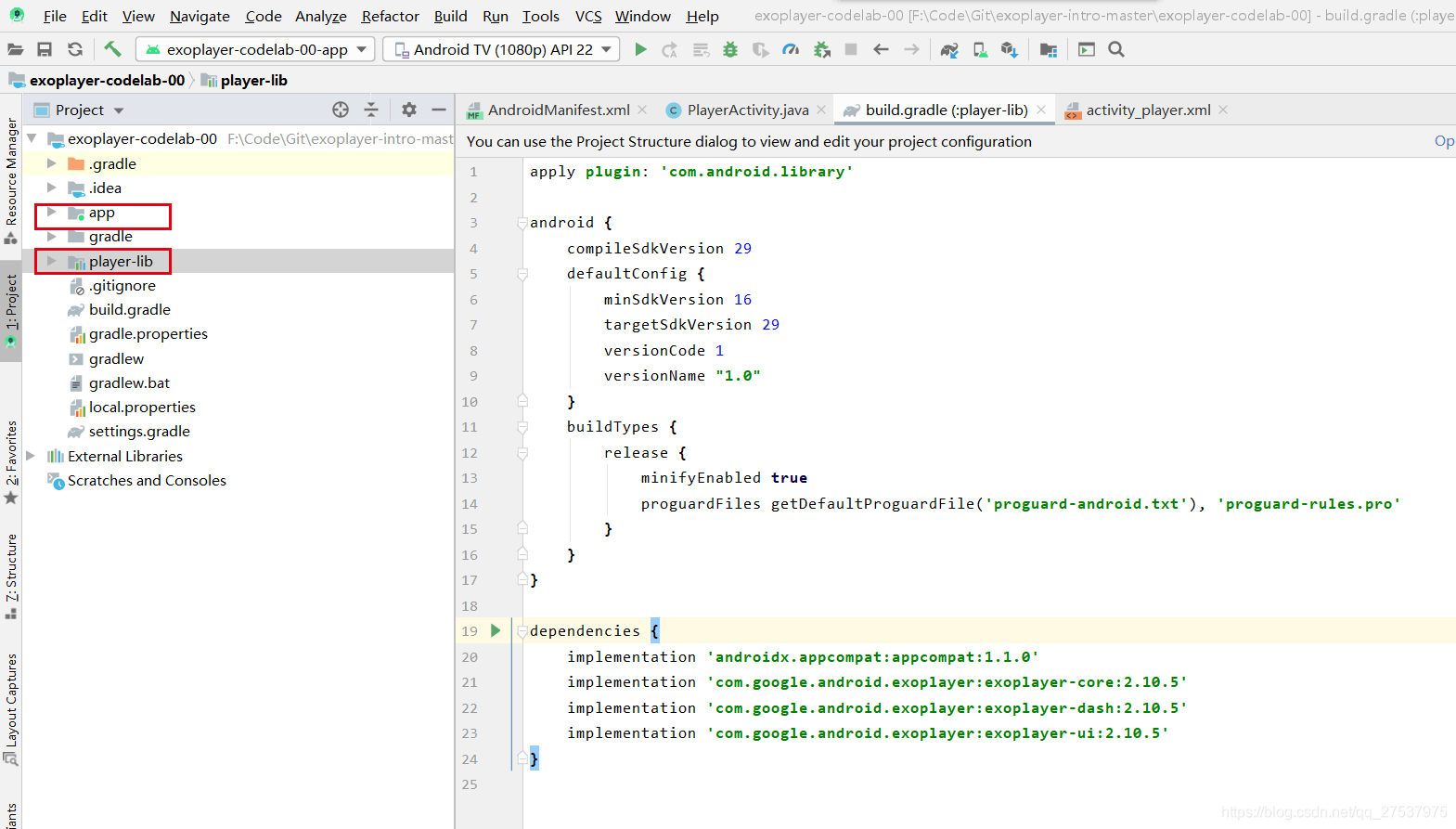Place cursor on compileSdkVersion 29 line

click(659, 249)
